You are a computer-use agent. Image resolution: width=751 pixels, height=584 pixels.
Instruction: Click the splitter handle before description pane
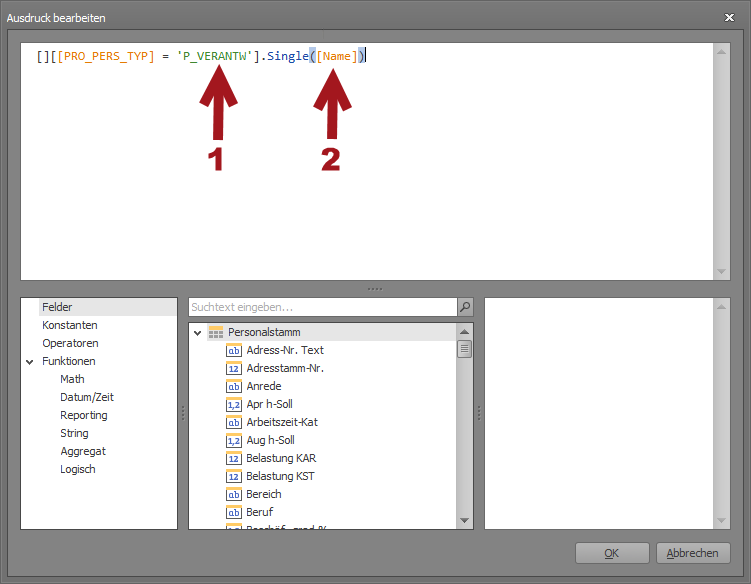[479, 413]
